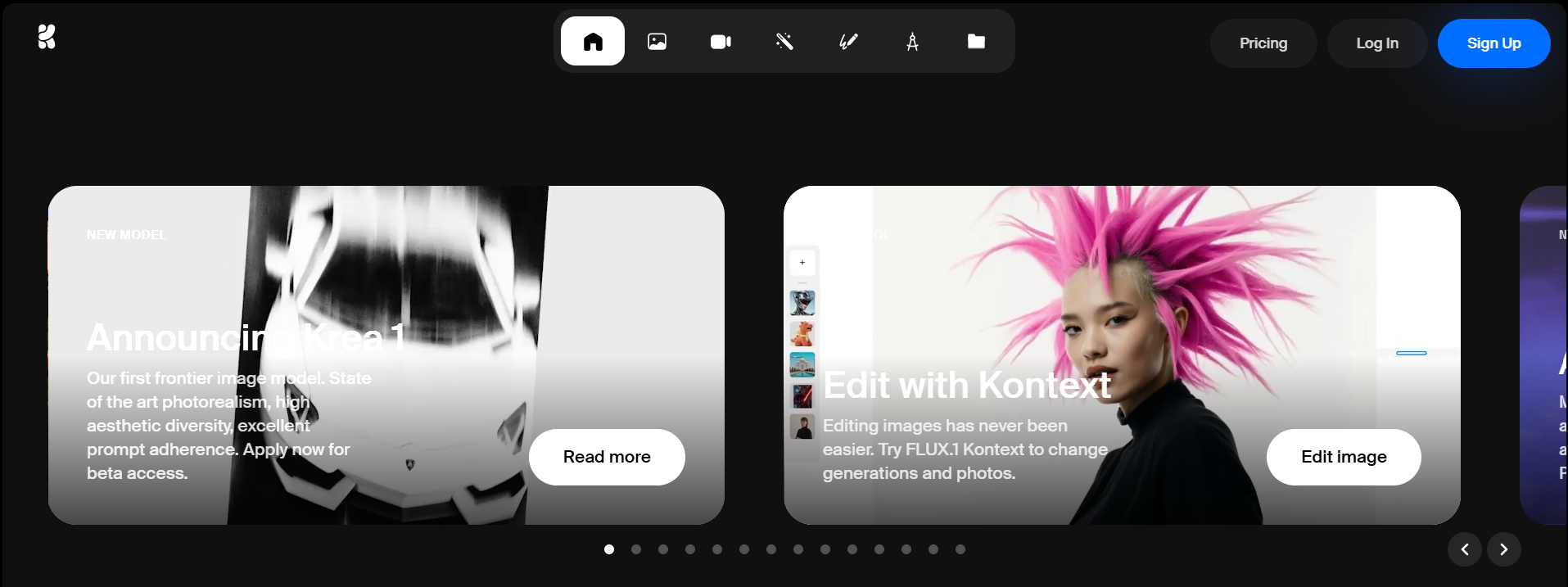Select the seventh carousel pagination dot

(771, 549)
